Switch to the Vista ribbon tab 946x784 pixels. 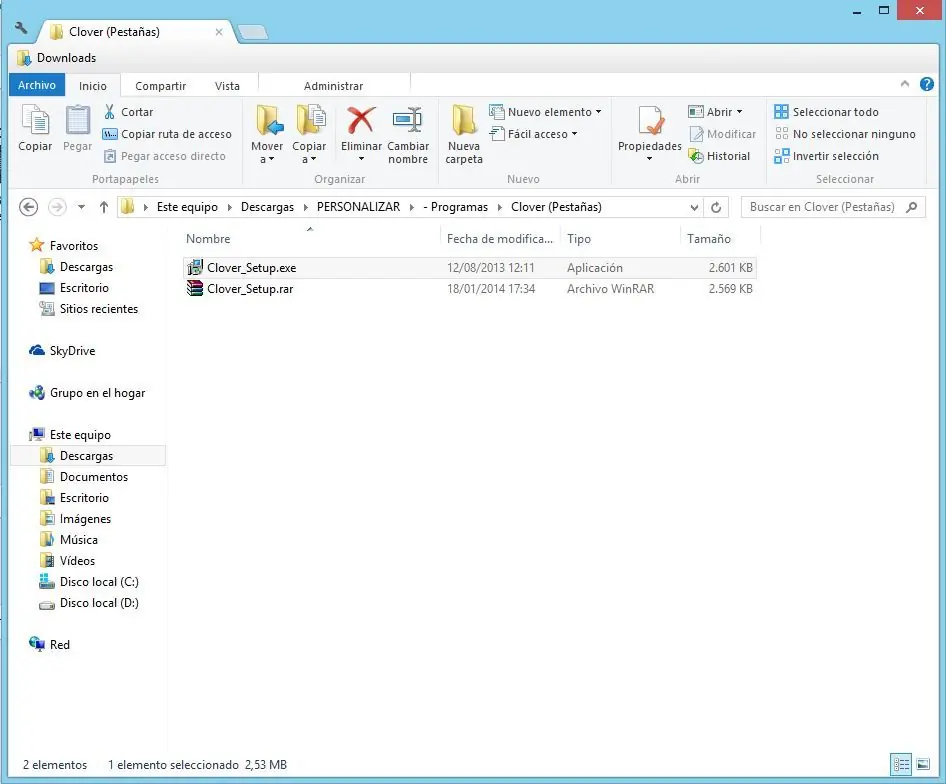[x=227, y=86]
